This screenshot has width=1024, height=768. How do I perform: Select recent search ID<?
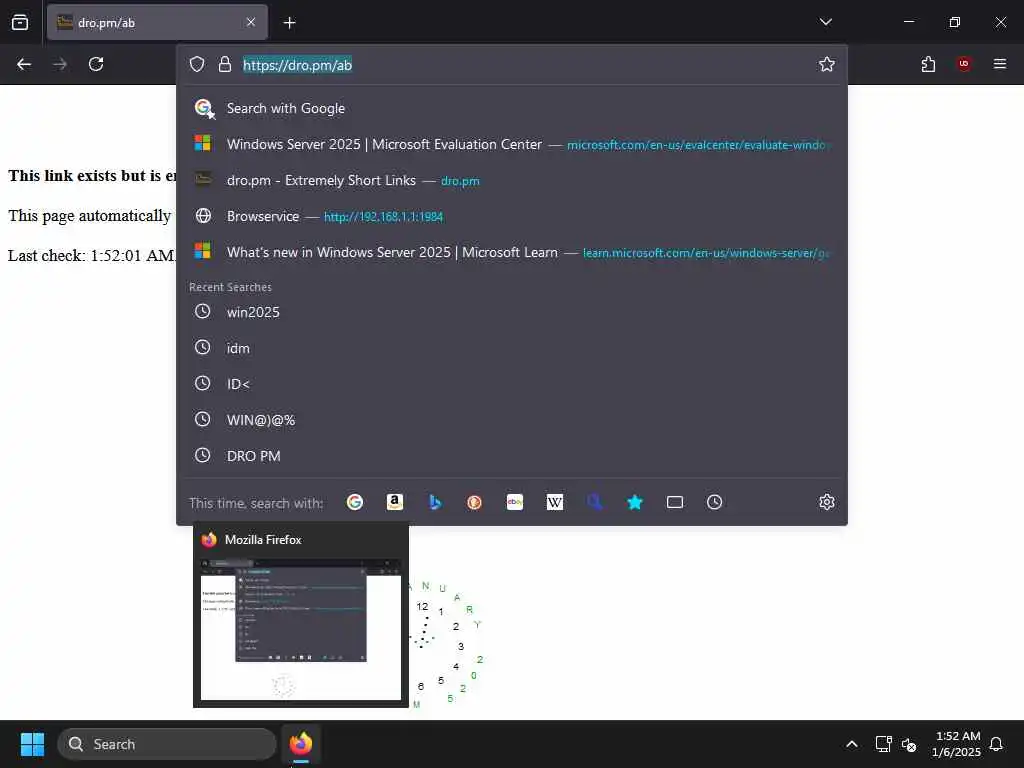[512, 384]
